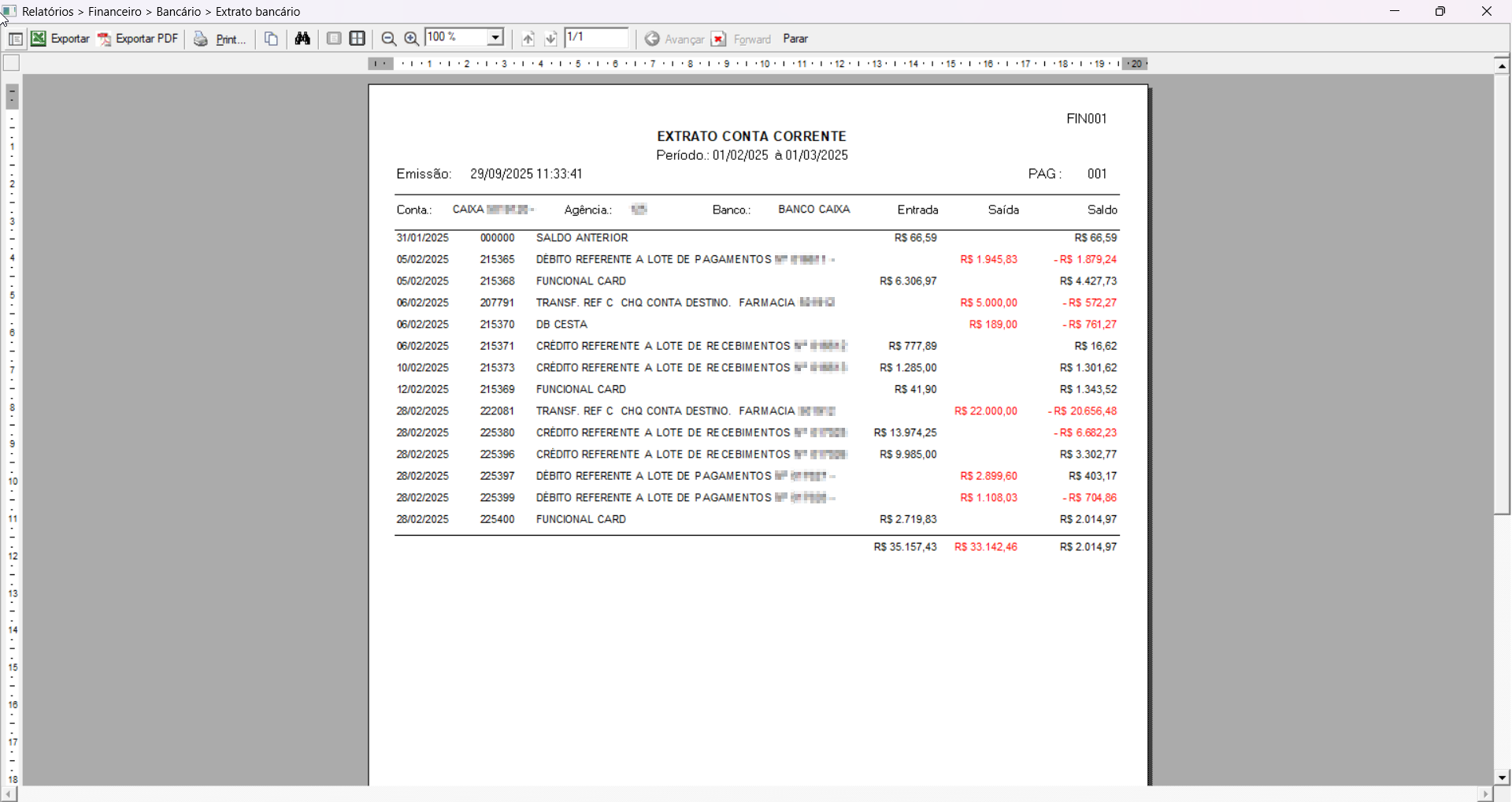Click the period text 01/02/2025 à 01/03/2025
1512x802 pixels.
[x=780, y=156]
